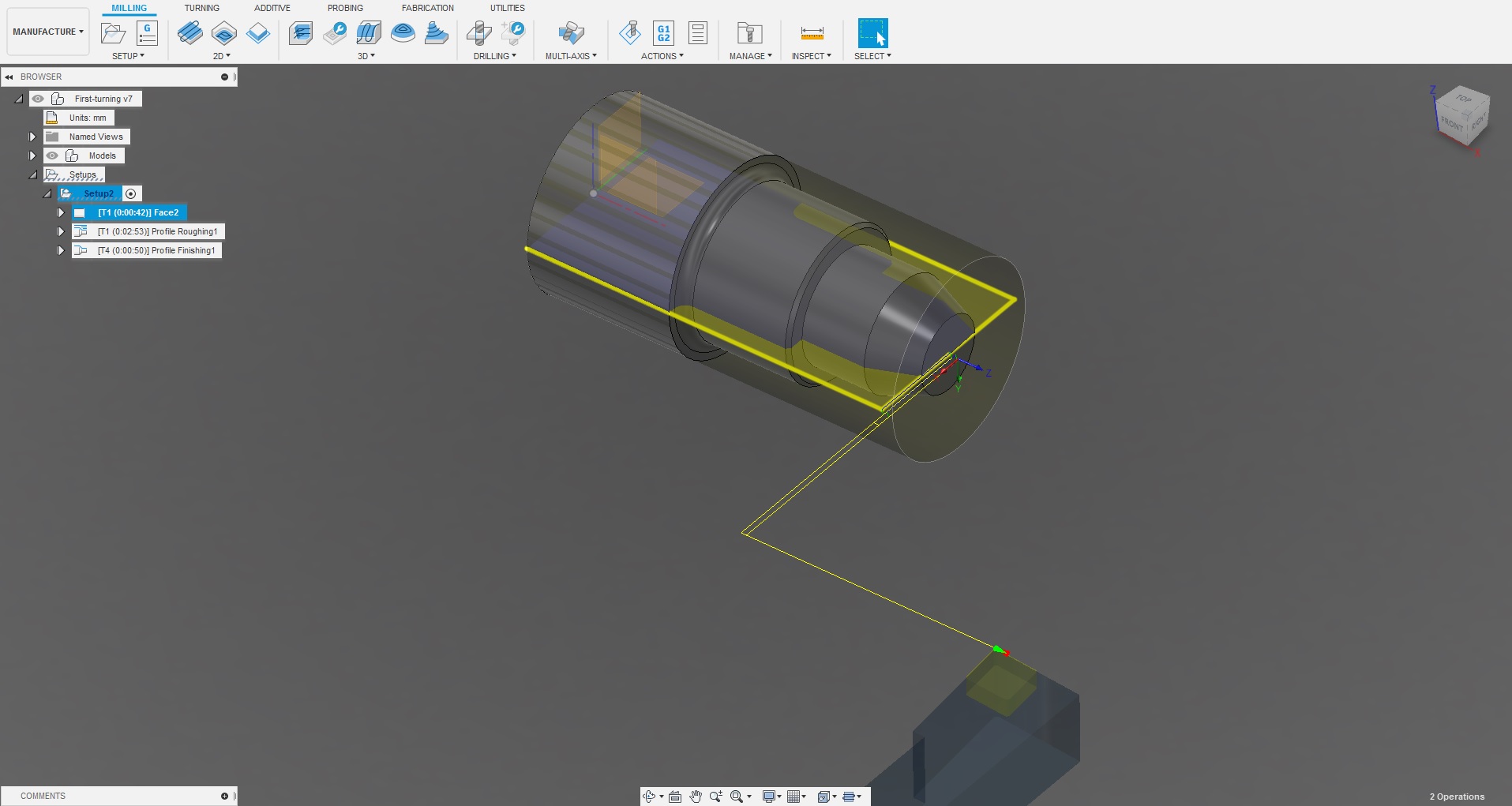
Task: Collapse the Browser panel arrows
Action: pyautogui.click(x=9, y=77)
